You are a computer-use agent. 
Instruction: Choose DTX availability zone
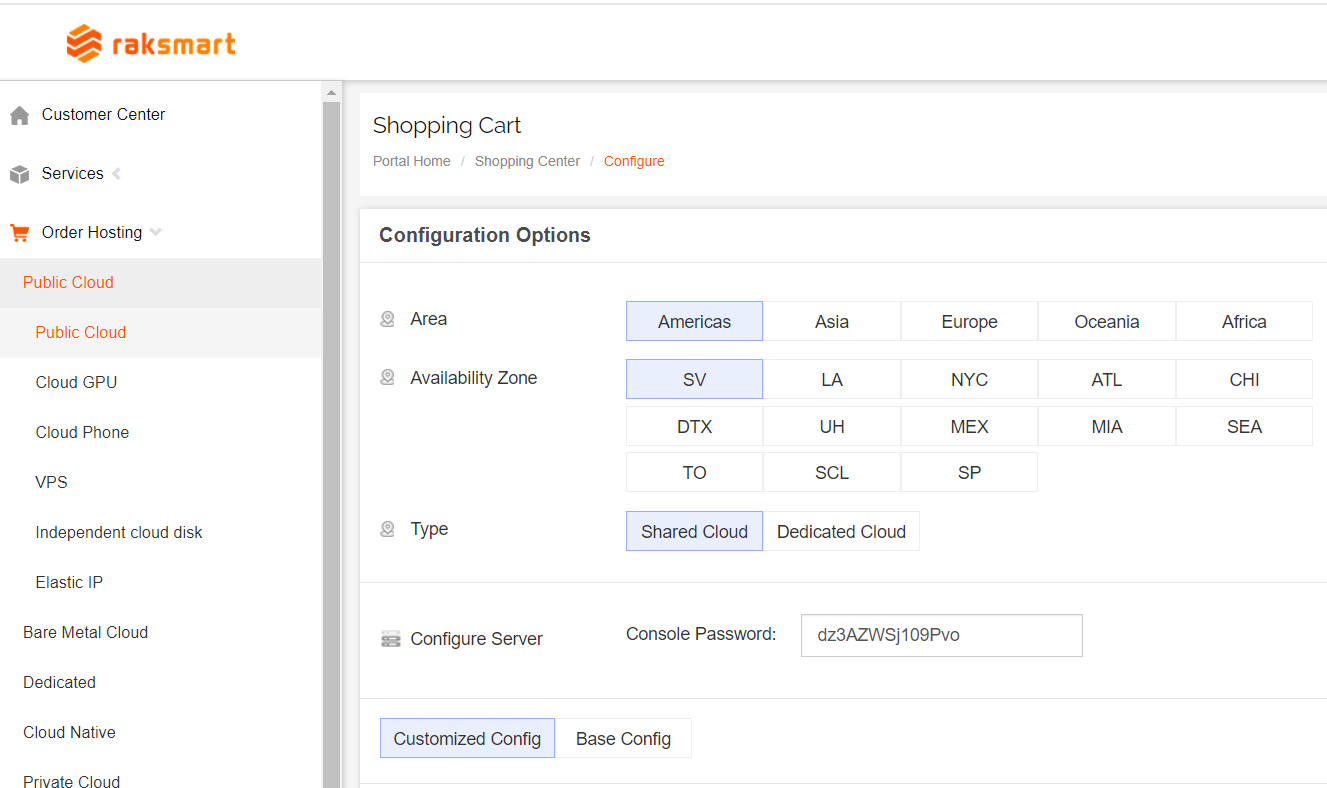click(x=694, y=426)
